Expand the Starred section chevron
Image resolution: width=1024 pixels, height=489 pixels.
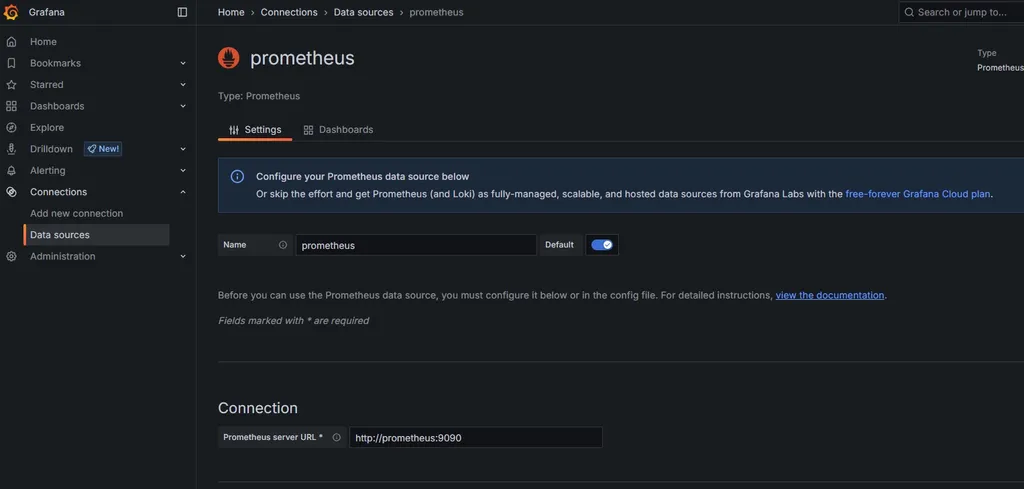[x=183, y=85]
